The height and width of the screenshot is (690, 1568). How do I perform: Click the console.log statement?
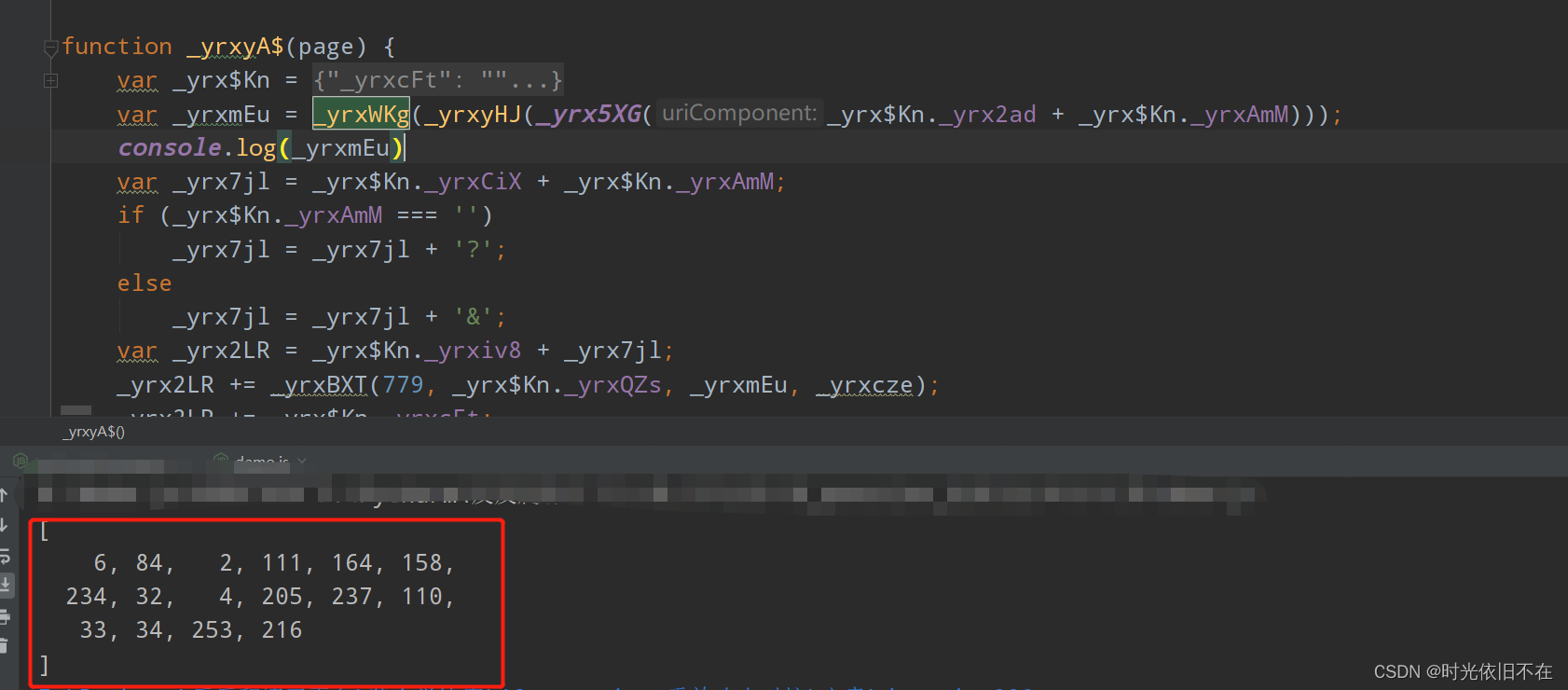tap(261, 148)
